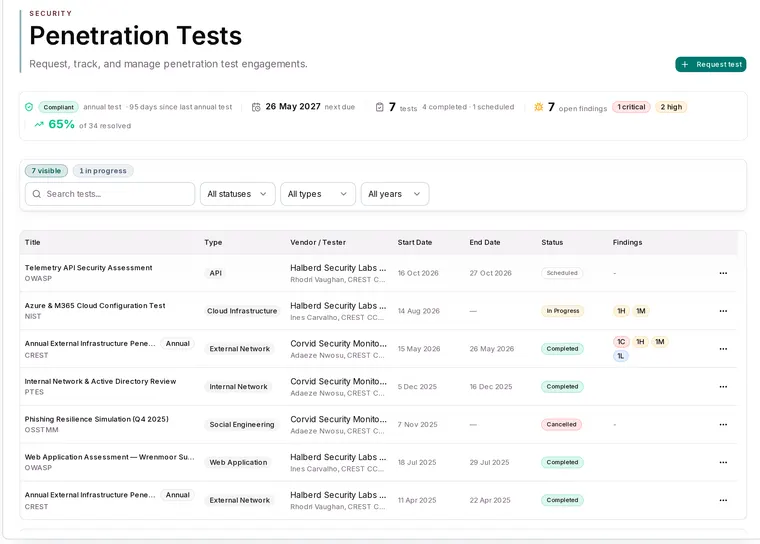
Task: Click the Social Engineering type tag
Action: tap(242, 424)
